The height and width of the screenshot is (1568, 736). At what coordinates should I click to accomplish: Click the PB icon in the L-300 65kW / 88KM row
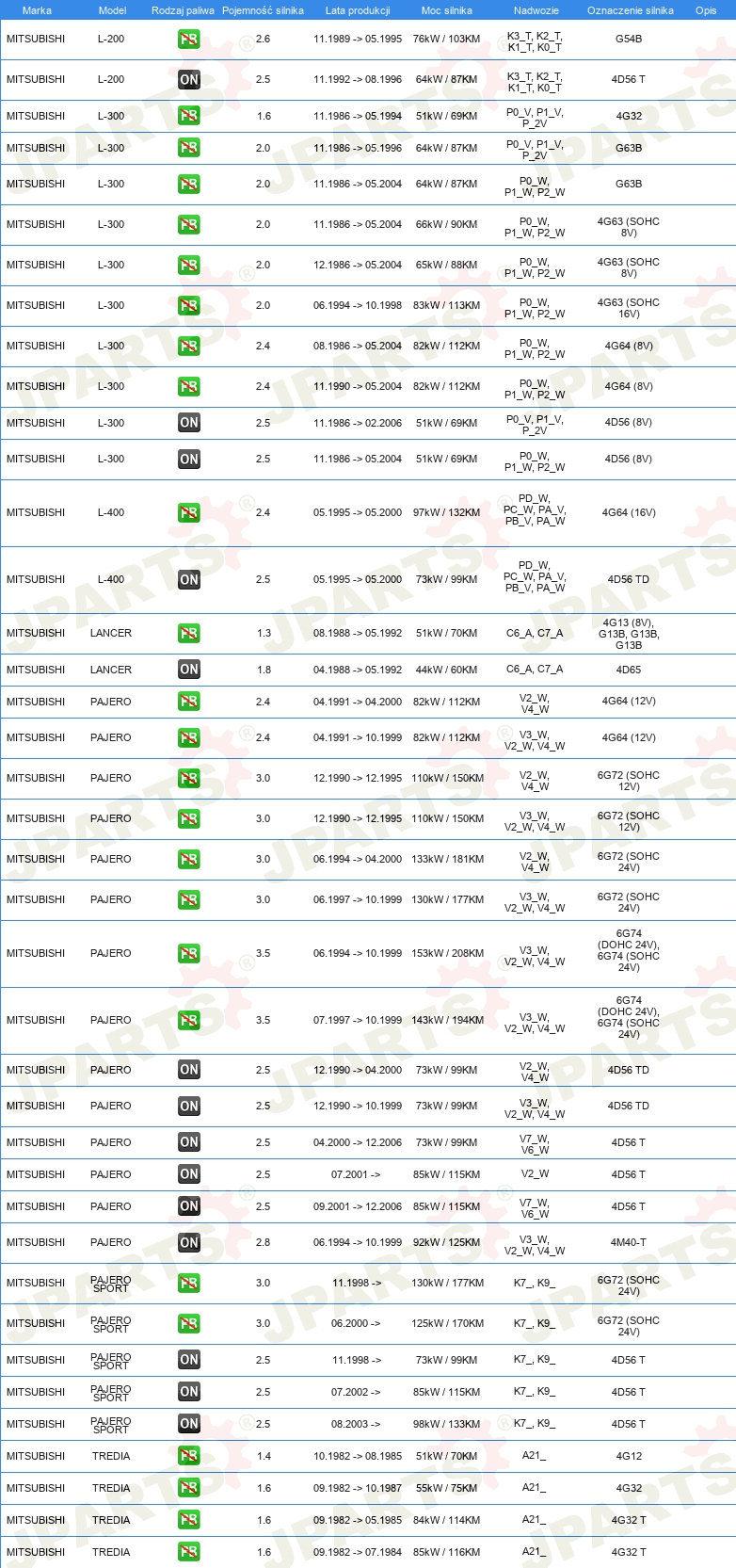189,266
